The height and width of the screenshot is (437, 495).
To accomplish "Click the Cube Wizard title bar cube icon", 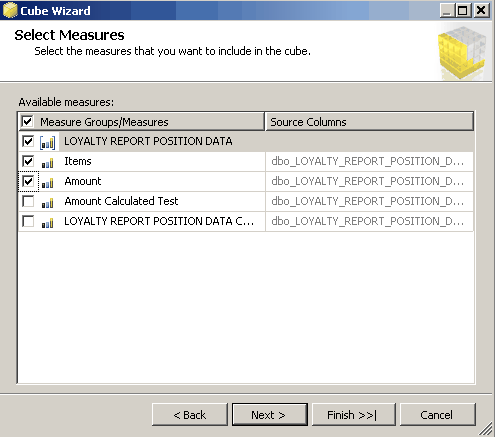I will pos(10,10).
